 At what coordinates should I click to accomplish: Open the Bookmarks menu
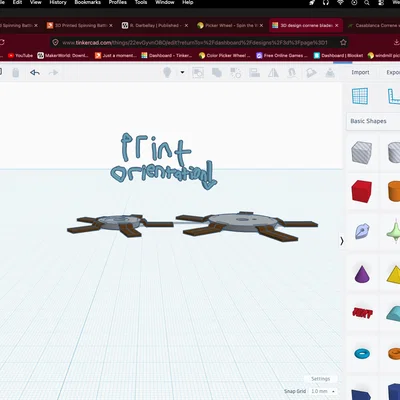(x=88, y=2)
